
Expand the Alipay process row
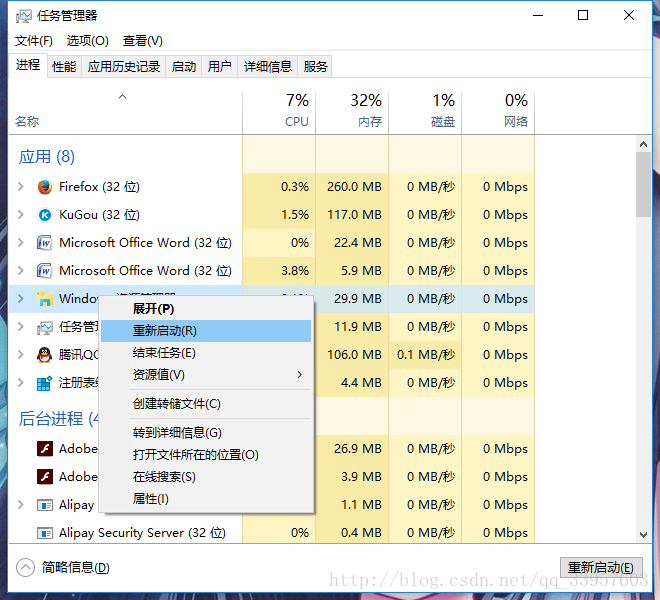(21, 504)
